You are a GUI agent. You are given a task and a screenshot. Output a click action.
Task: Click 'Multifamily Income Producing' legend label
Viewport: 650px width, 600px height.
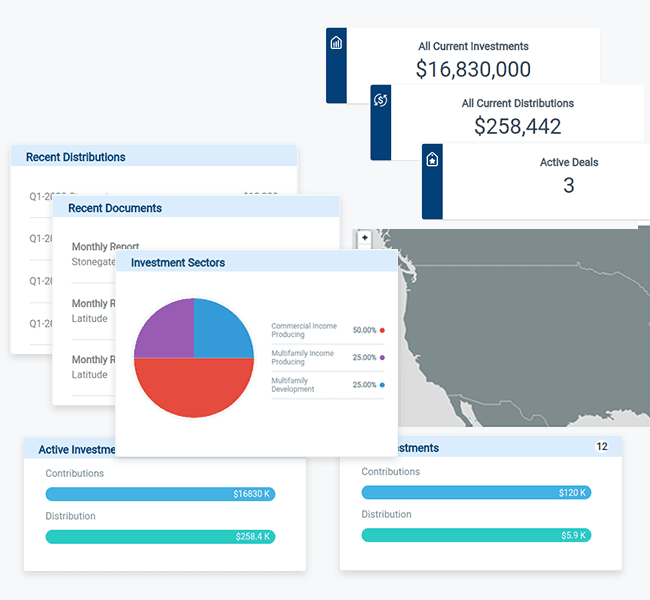click(302, 357)
